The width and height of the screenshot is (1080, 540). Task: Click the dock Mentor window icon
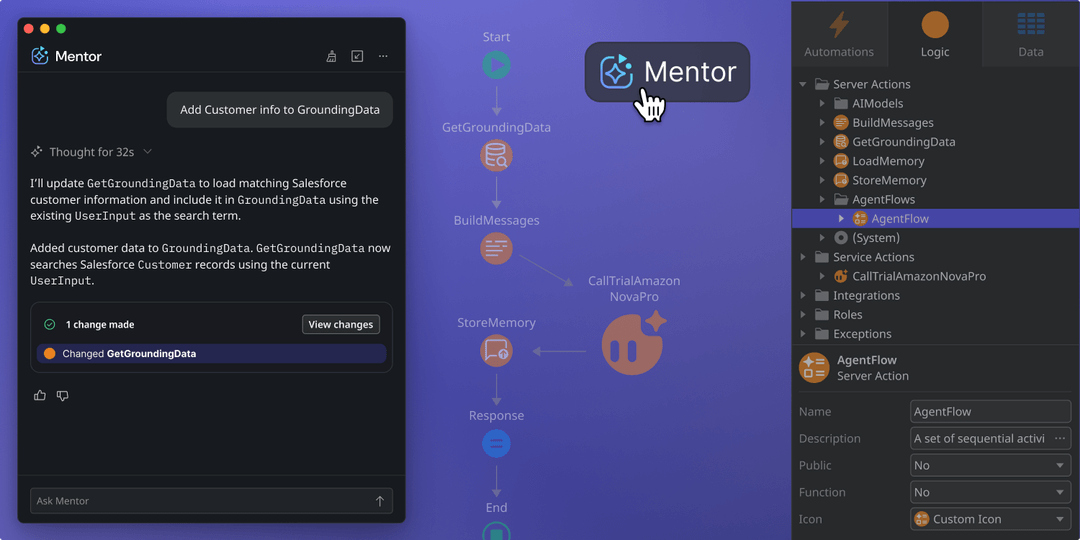357,56
